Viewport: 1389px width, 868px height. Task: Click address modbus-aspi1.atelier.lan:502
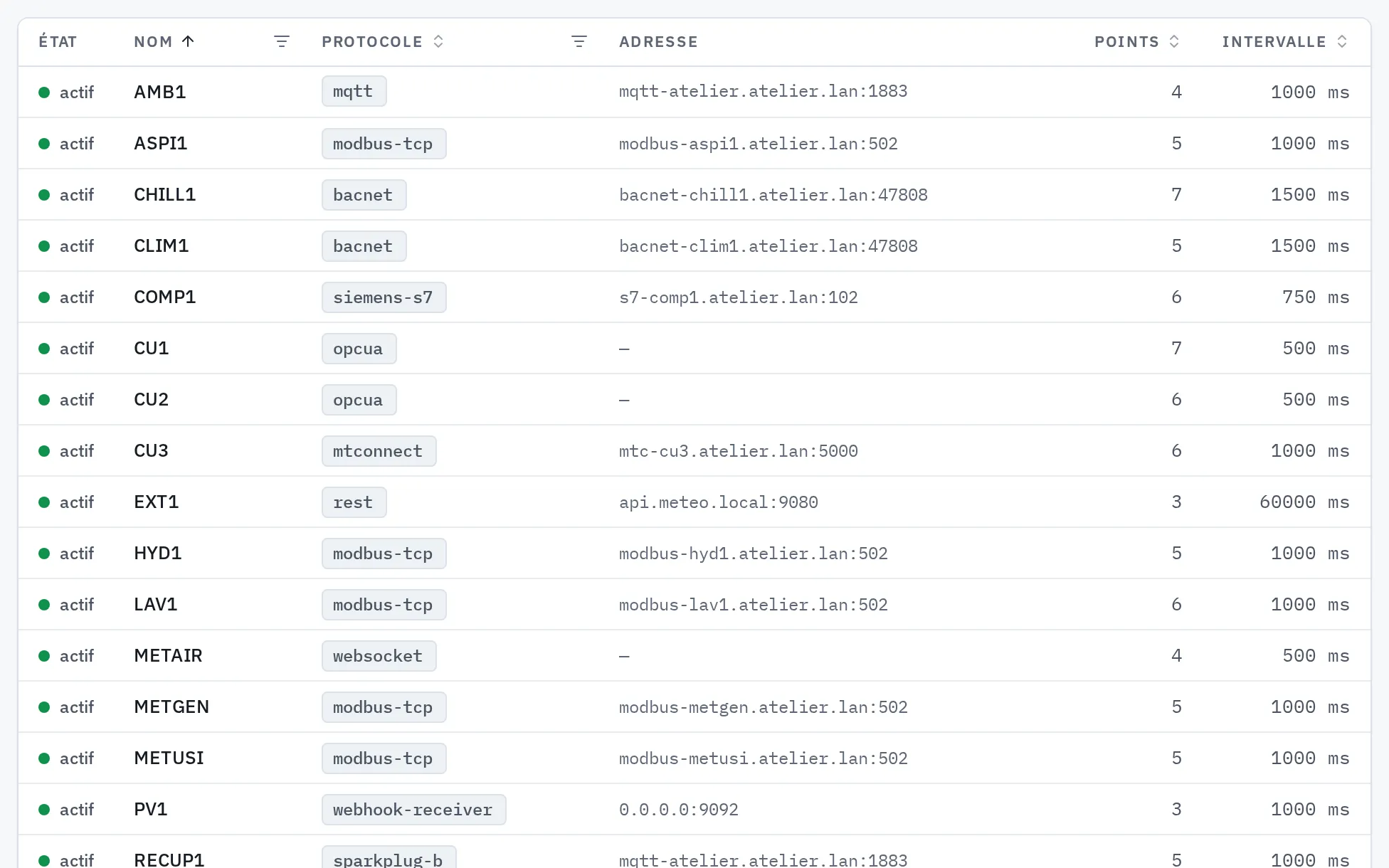pyautogui.click(x=759, y=144)
